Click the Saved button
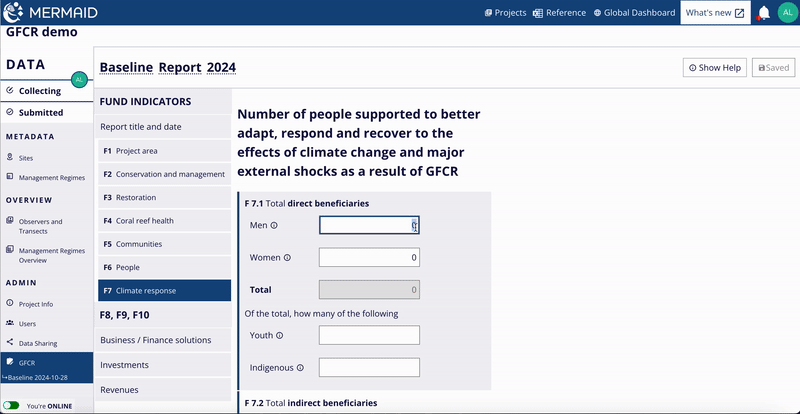The height and width of the screenshot is (414, 800). click(x=773, y=67)
